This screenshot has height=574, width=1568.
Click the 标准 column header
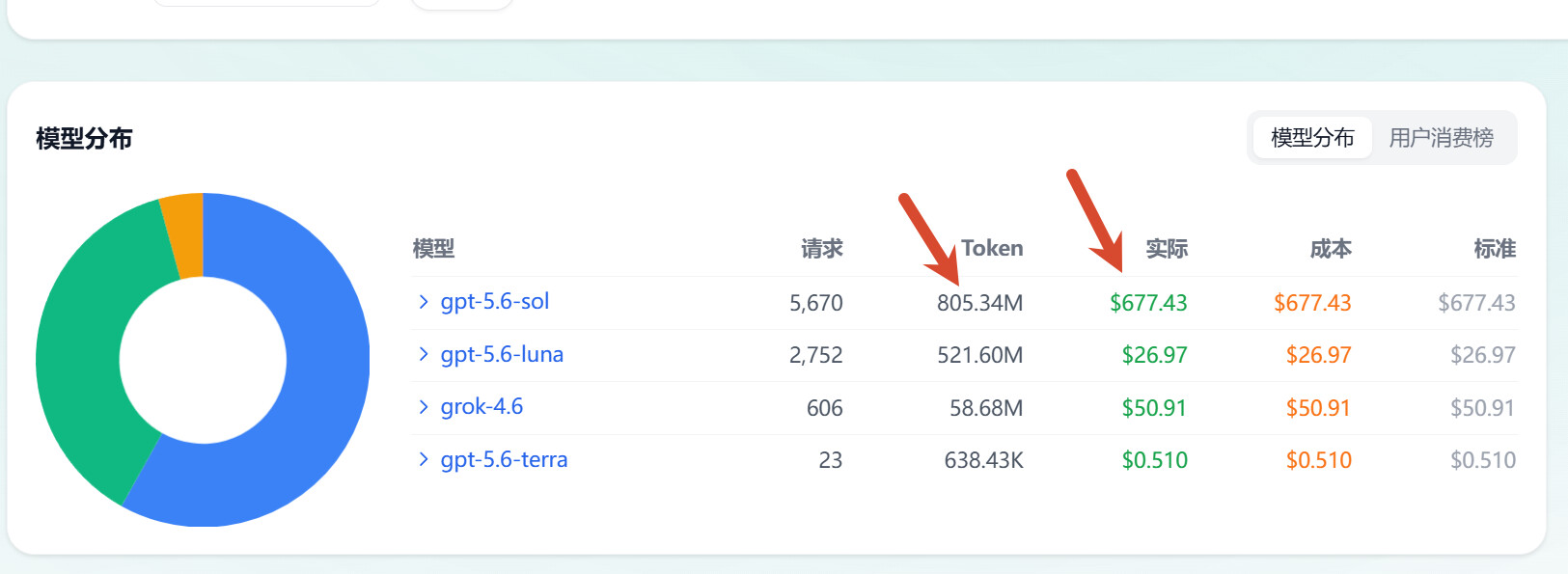(x=1495, y=249)
